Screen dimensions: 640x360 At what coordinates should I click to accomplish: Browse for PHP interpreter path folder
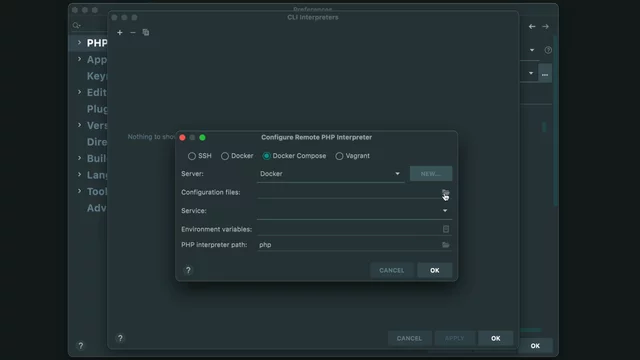tap(445, 245)
